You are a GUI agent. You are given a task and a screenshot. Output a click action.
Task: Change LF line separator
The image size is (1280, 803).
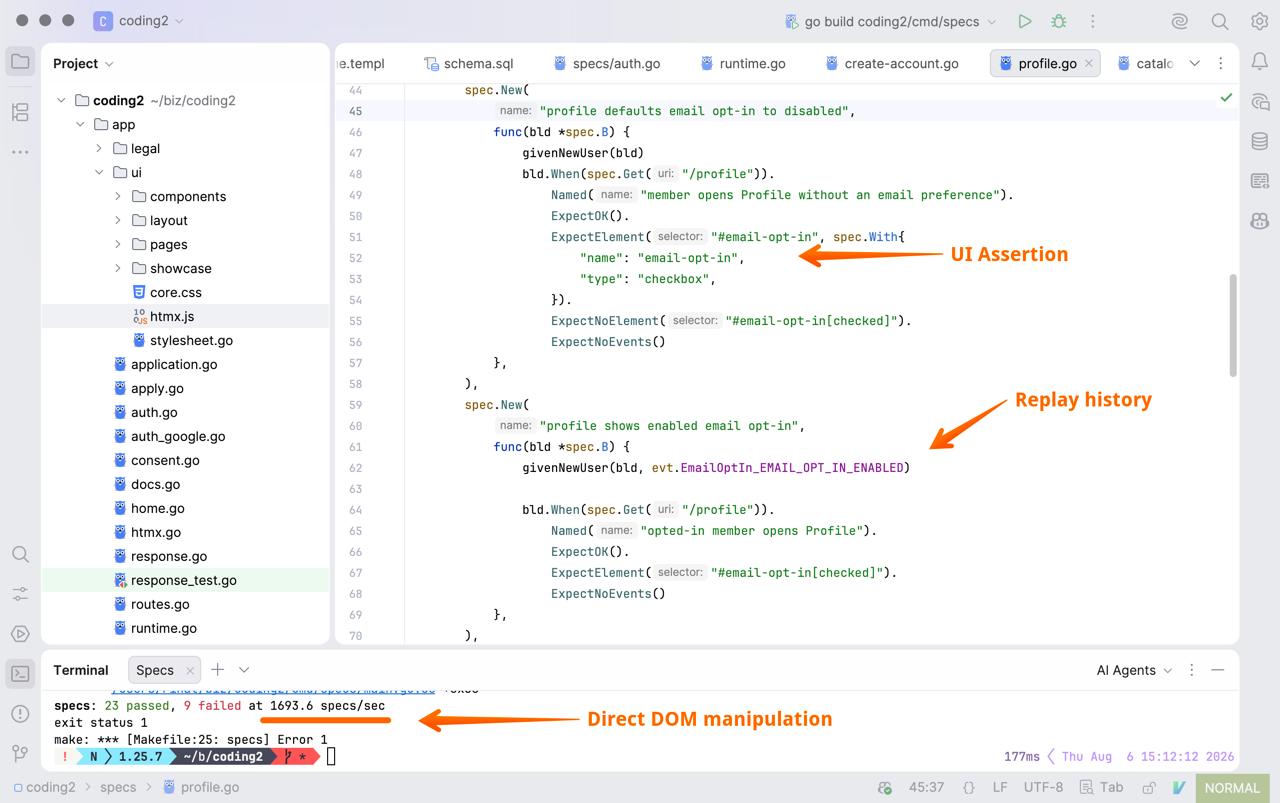point(1000,787)
